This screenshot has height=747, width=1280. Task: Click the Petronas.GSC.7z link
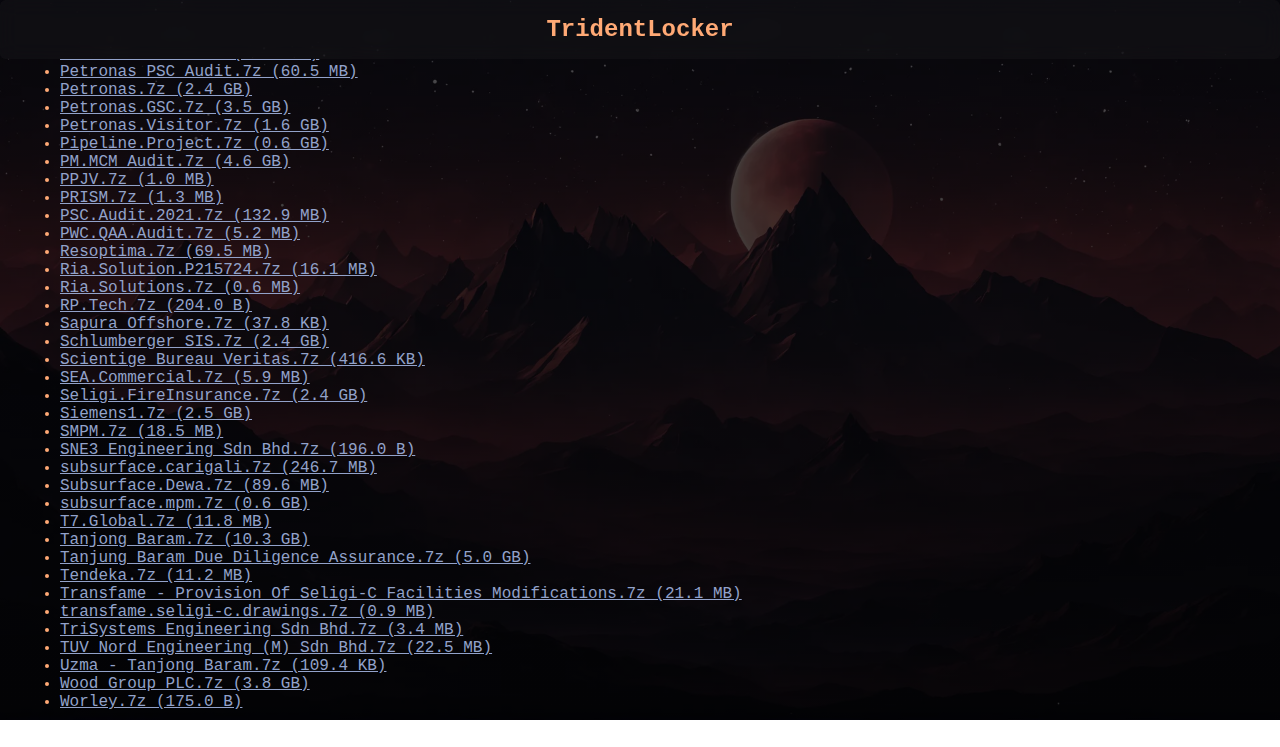174,108
